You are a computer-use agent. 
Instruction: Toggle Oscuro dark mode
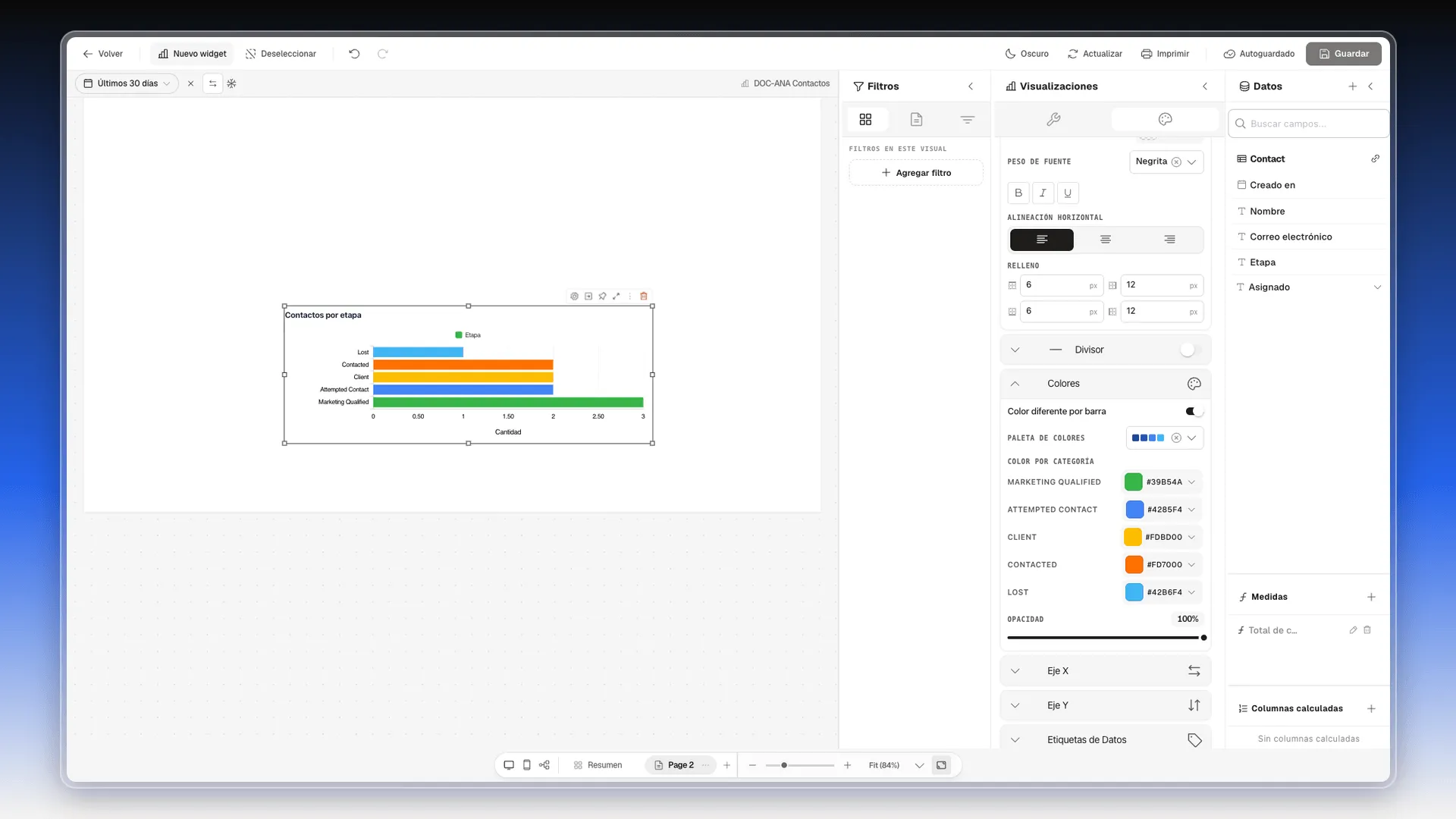[1027, 54]
